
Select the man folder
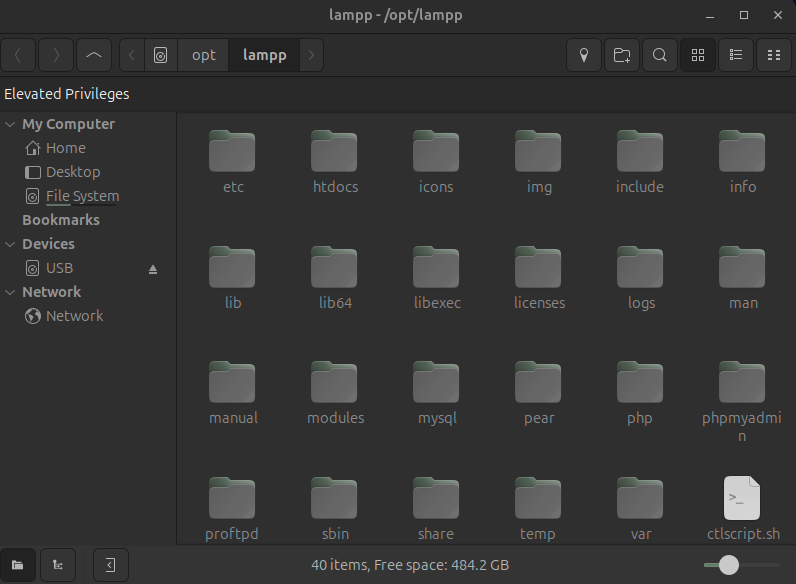[742, 278]
